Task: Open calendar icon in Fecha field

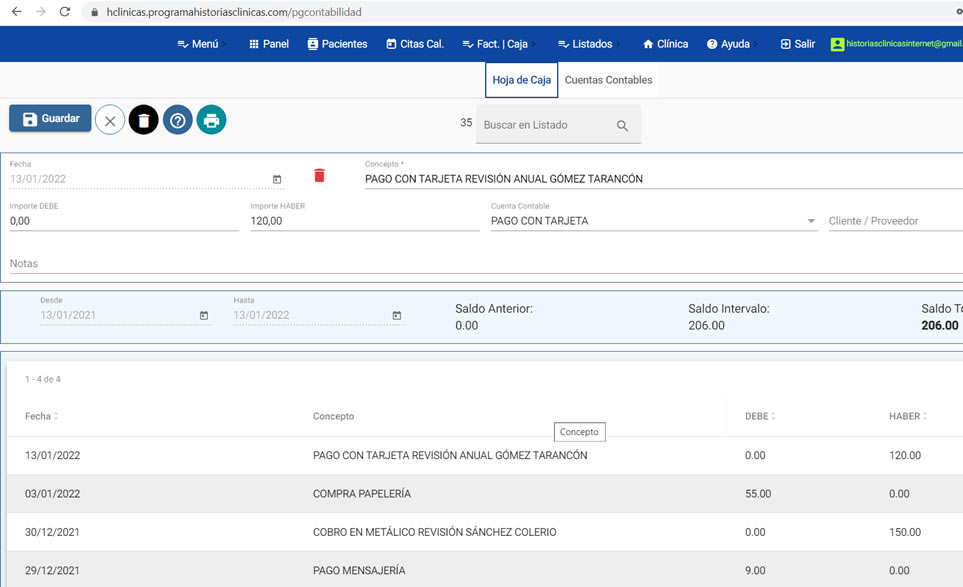Action: point(277,179)
